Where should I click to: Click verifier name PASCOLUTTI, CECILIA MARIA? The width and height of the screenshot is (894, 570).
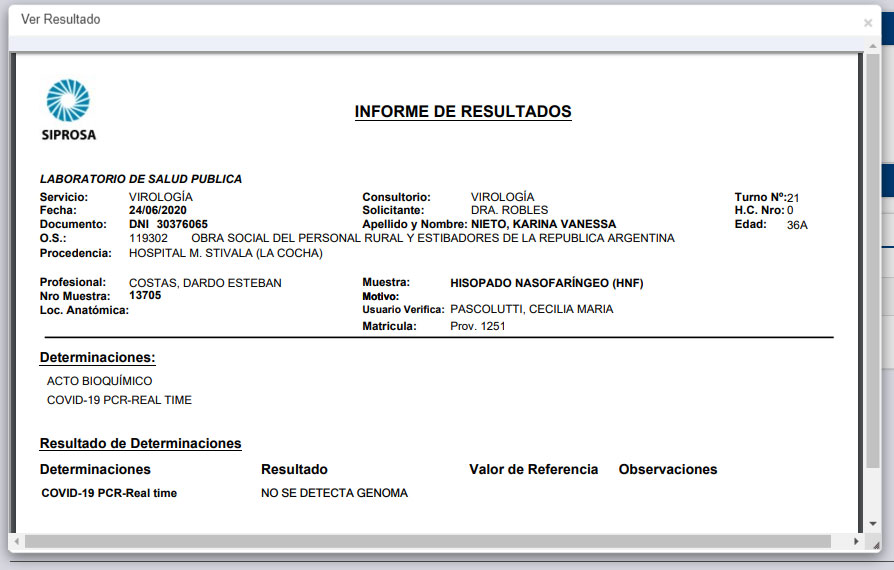[x=532, y=309]
